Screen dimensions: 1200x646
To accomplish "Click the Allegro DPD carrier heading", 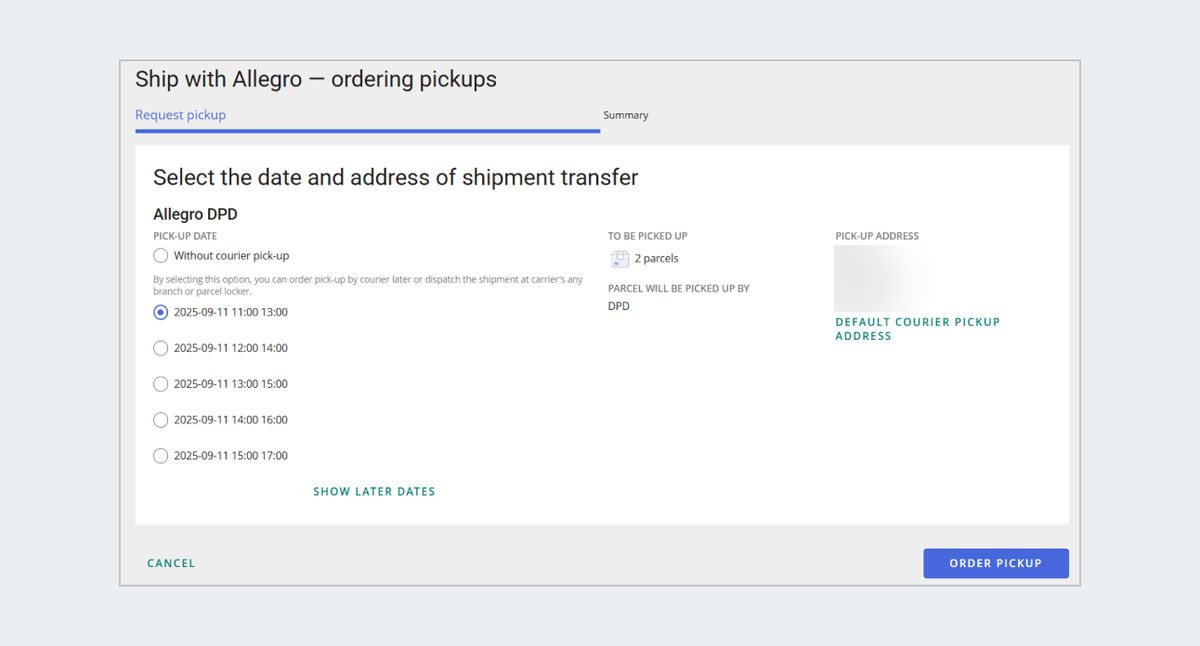I will point(195,214).
